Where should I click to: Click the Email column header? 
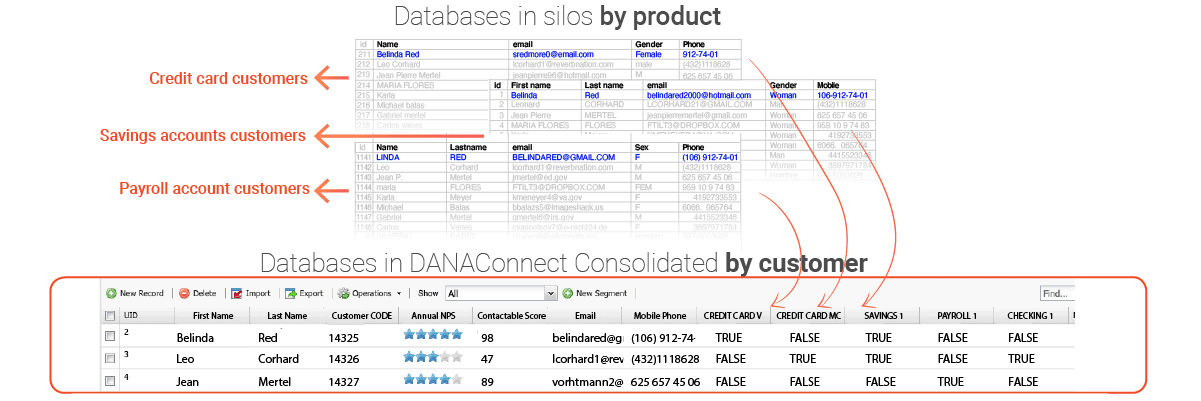585,316
